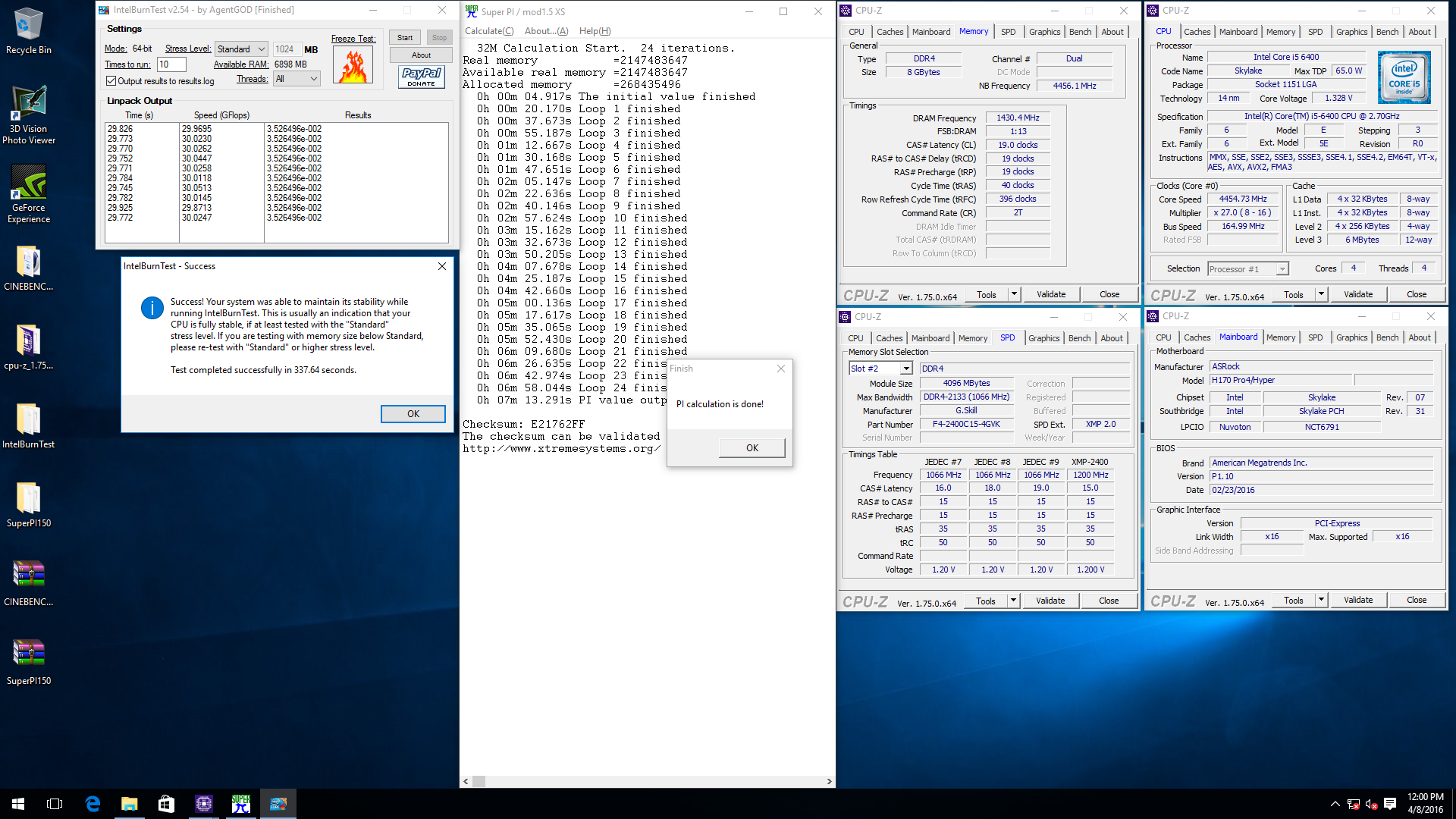Viewport: 1456px width, 819px height.
Task: Open the Windows Store taskbar icon
Action: (166, 804)
